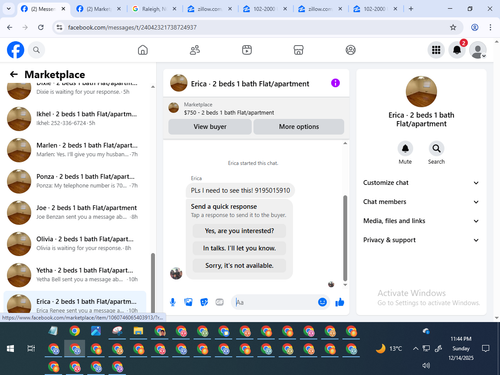Click More options button
The image size is (500, 375).
(299, 127)
